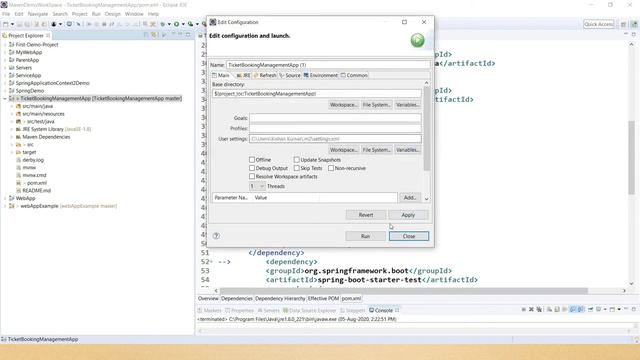Switch to the Environment tab in dialog

pyautogui.click(x=320, y=75)
